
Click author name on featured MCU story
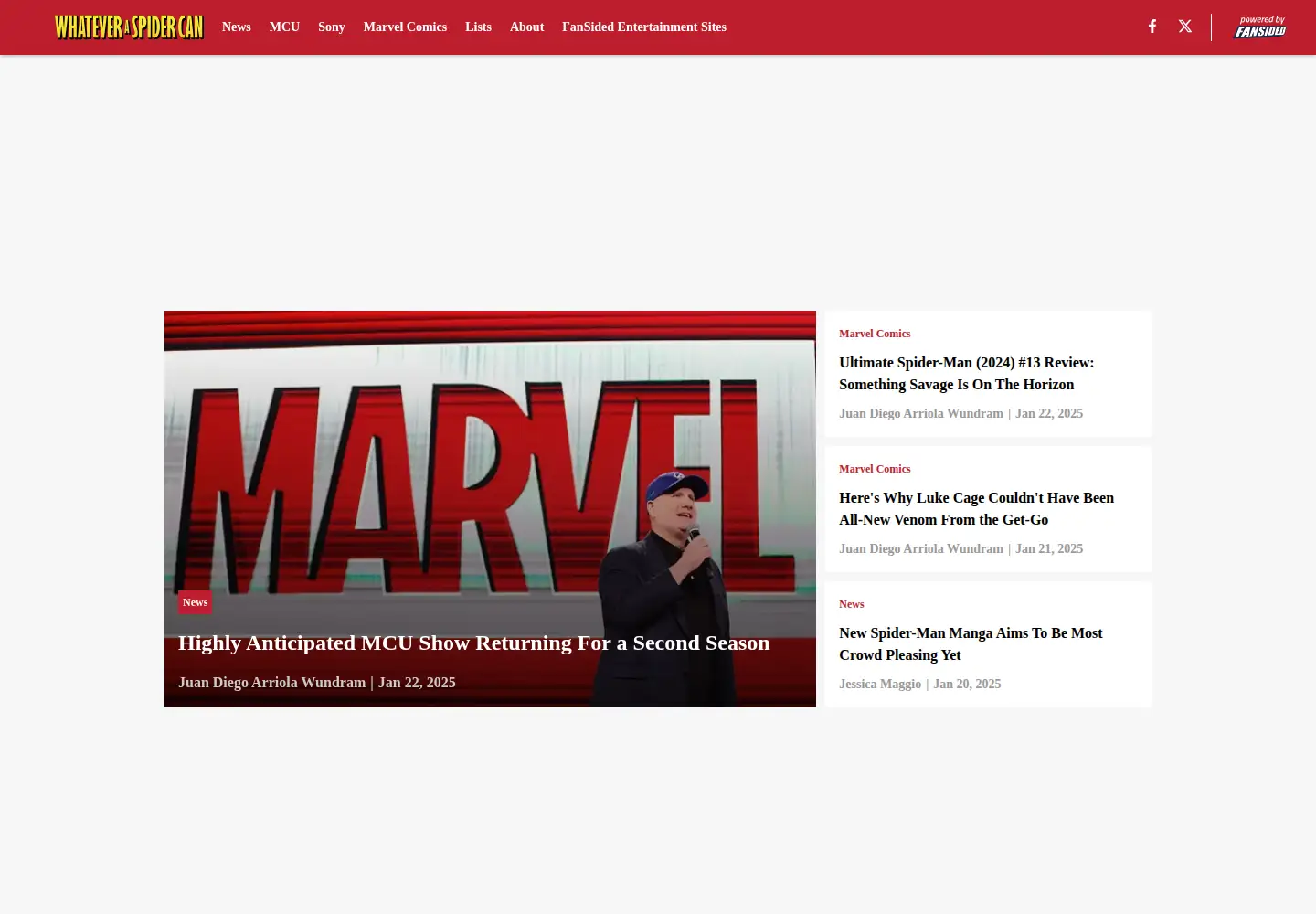(x=271, y=683)
